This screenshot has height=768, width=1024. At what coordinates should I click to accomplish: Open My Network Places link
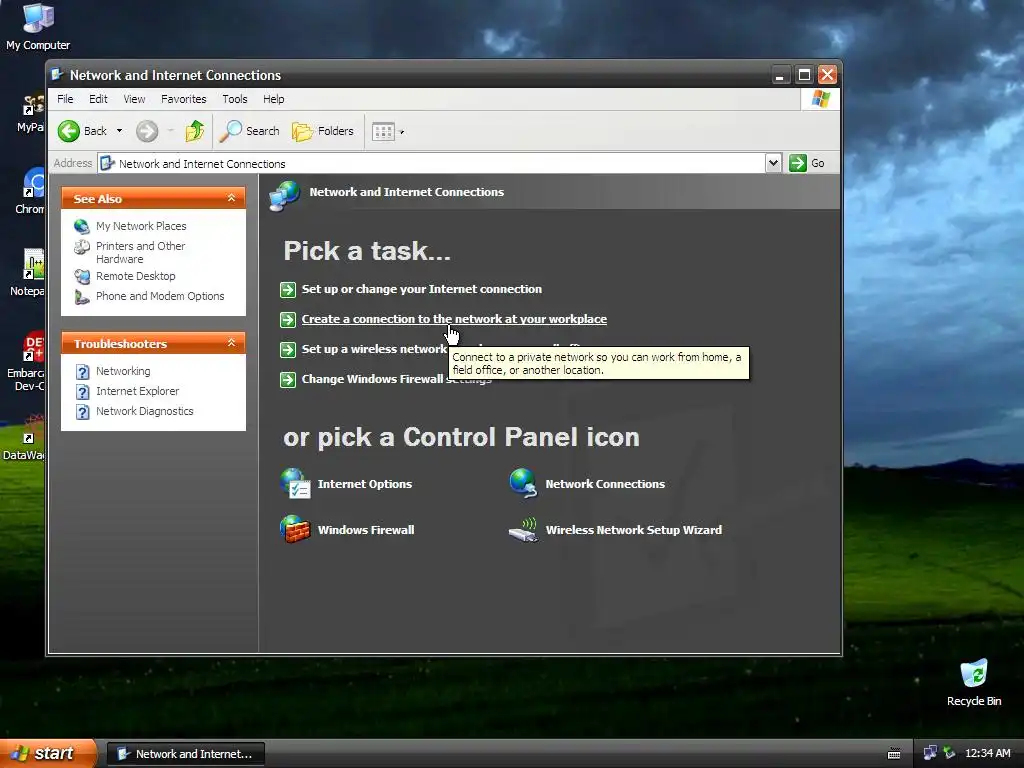[141, 226]
